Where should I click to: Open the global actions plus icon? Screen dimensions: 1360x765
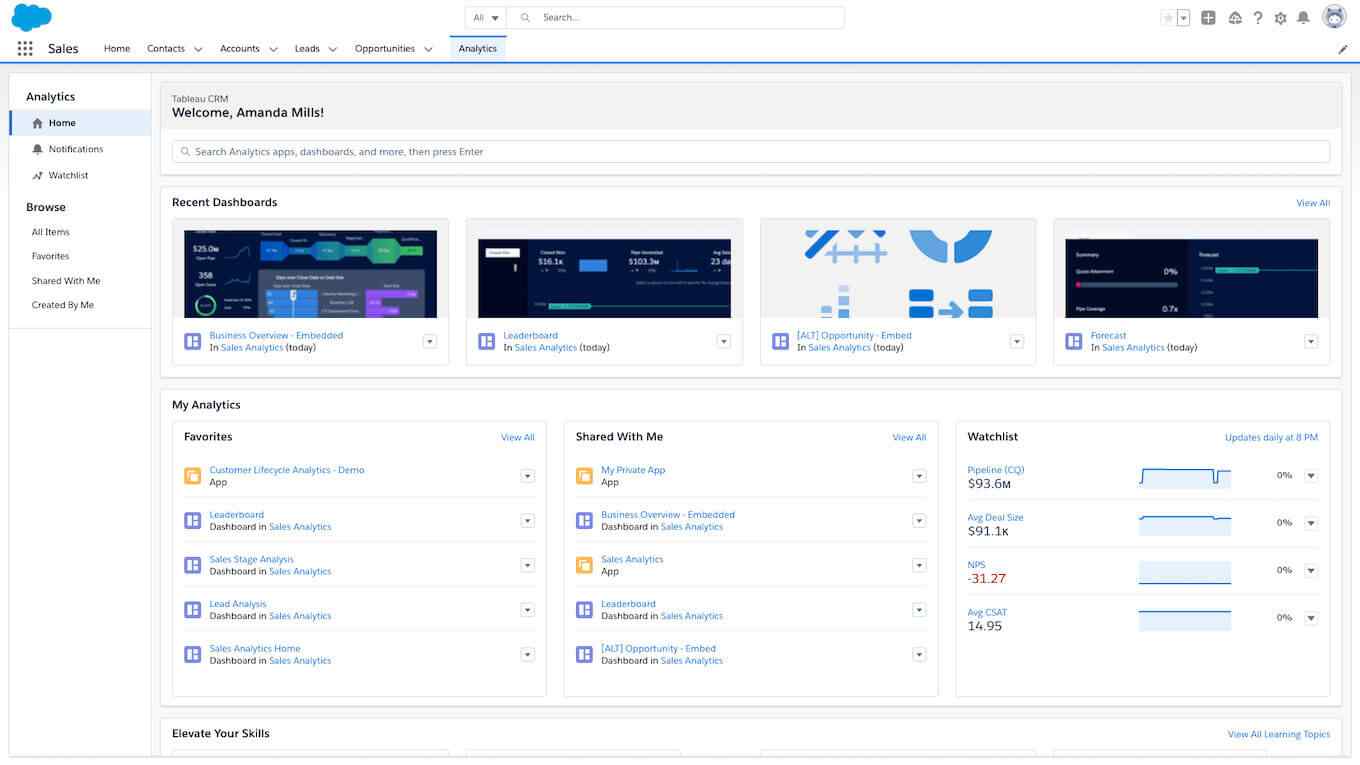tap(1208, 18)
